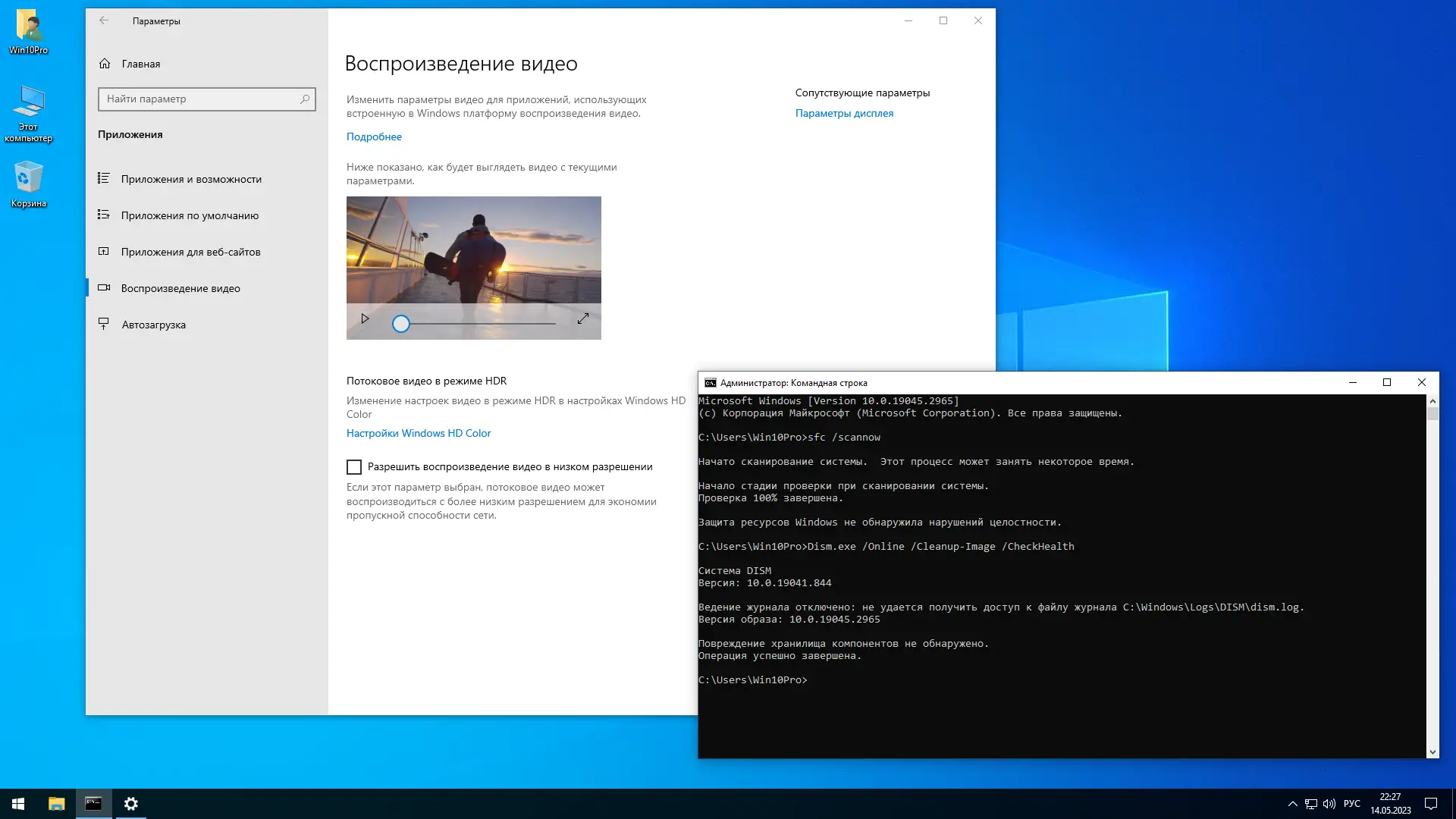Open Приложения и возможности section
This screenshot has width=1456, height=819.
pos(191,179)
